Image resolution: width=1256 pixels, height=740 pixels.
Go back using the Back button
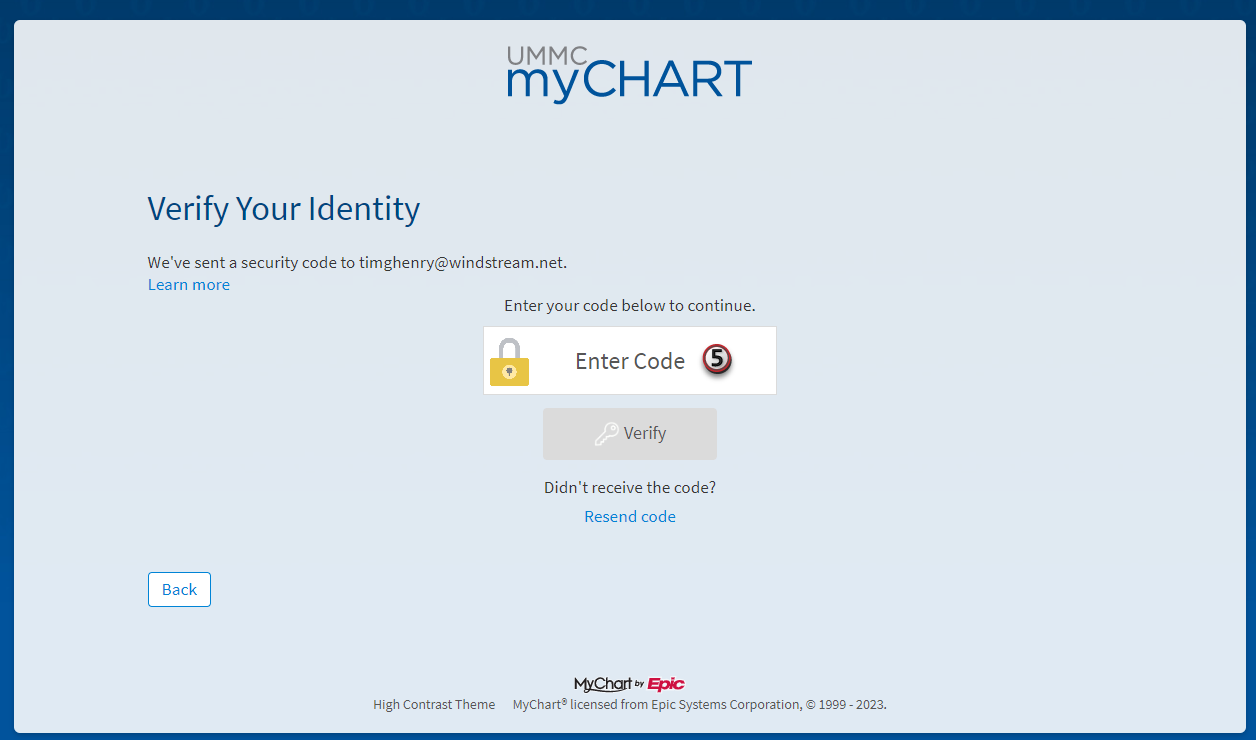pyautogui.click(x=179, y=589)
